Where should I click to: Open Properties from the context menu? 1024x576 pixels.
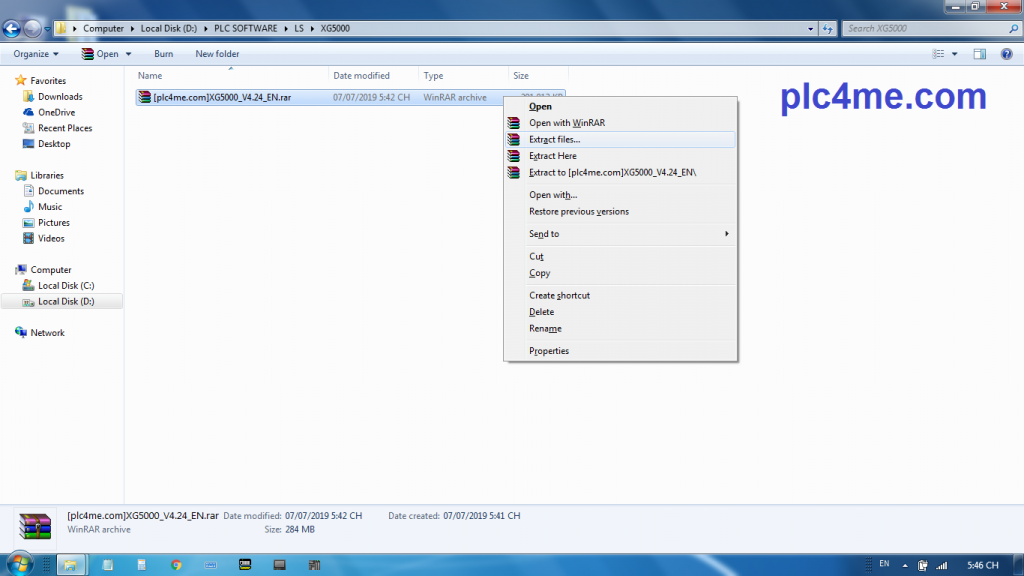(548, 351)
